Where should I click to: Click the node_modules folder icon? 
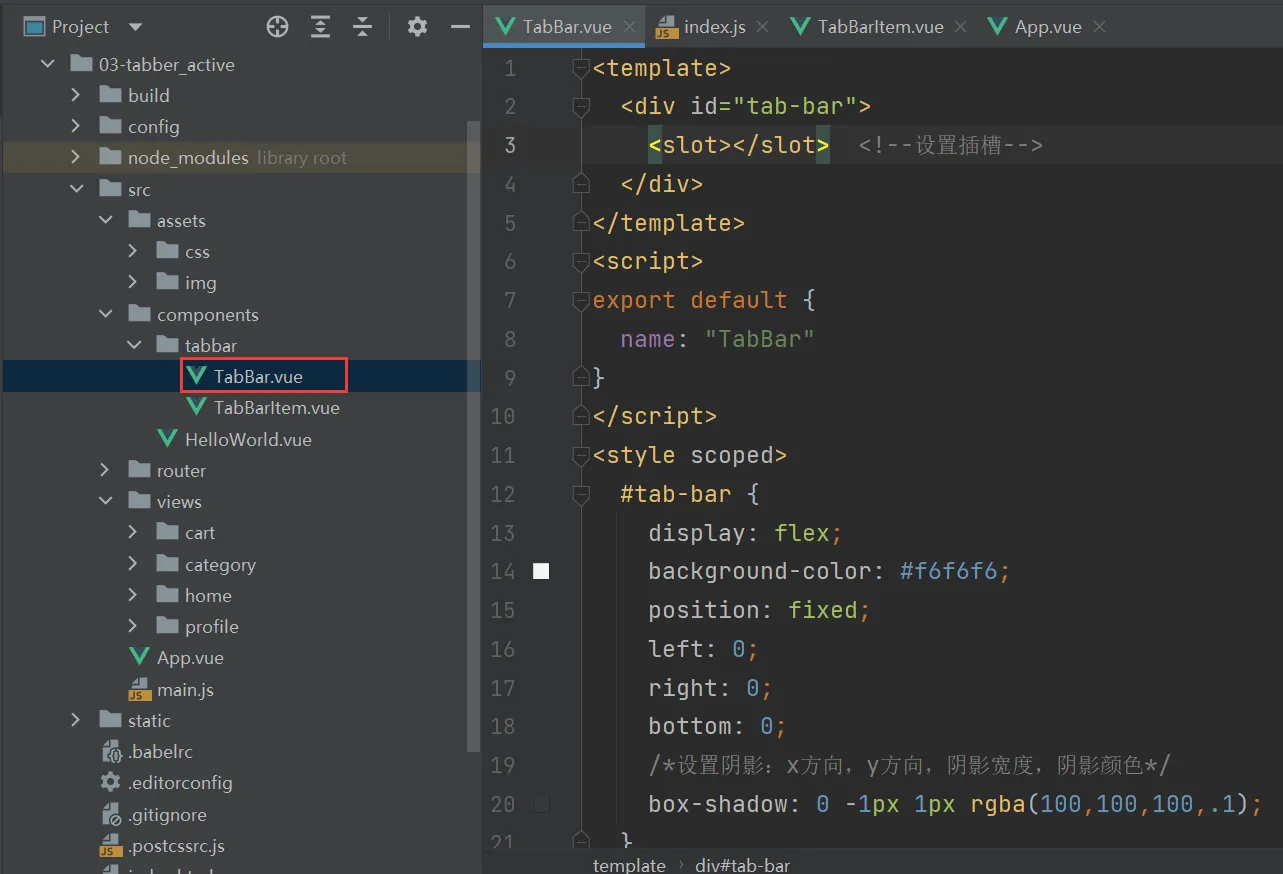[111, 157]
